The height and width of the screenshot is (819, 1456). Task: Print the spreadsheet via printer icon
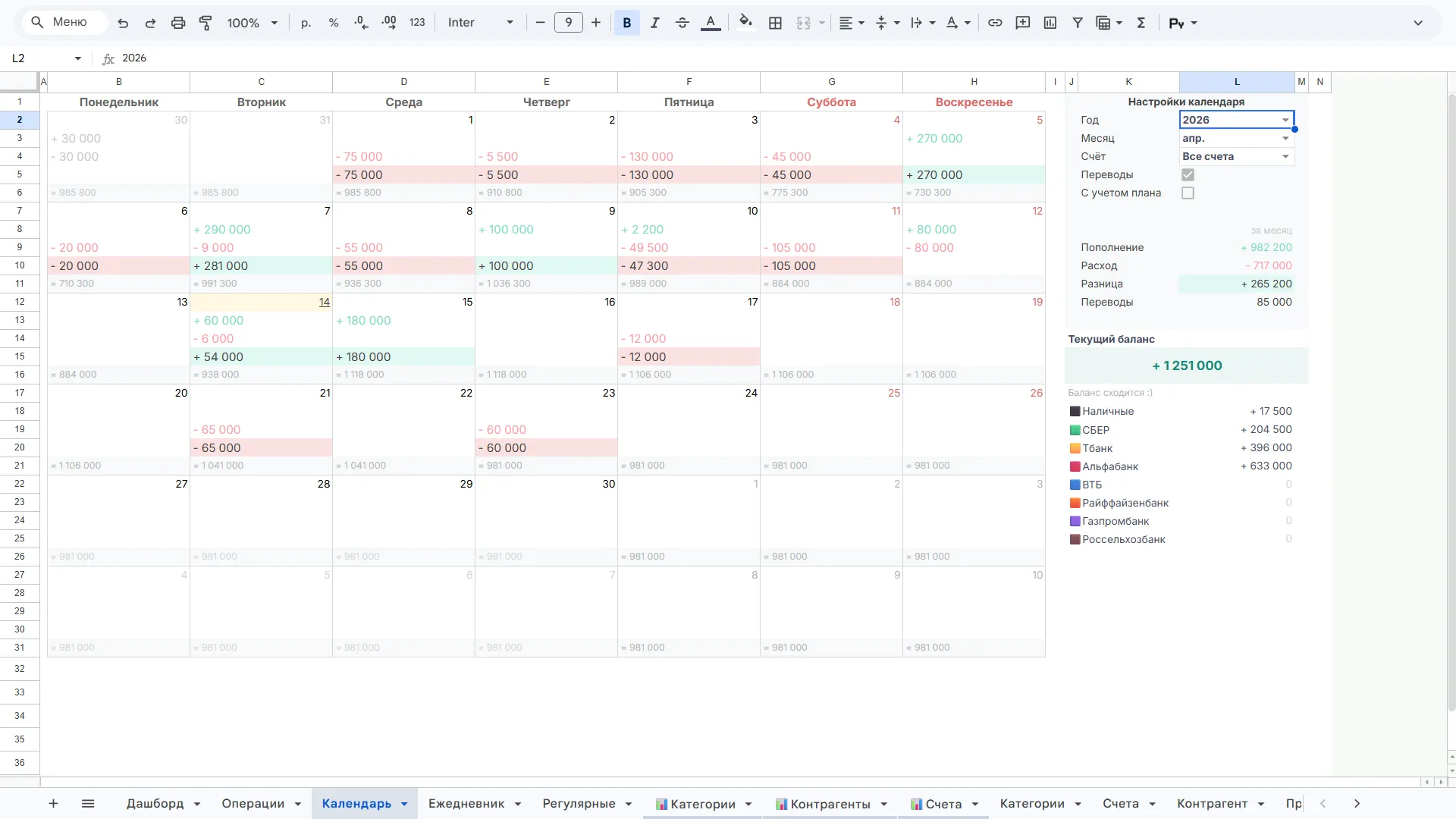pyautogui.click(x=178, y=23)
